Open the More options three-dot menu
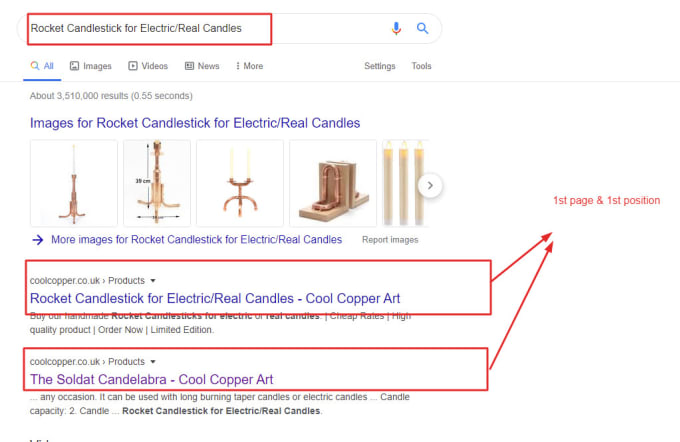The height and width of the screenshot is (442, 680). click(x=238, y=66)
